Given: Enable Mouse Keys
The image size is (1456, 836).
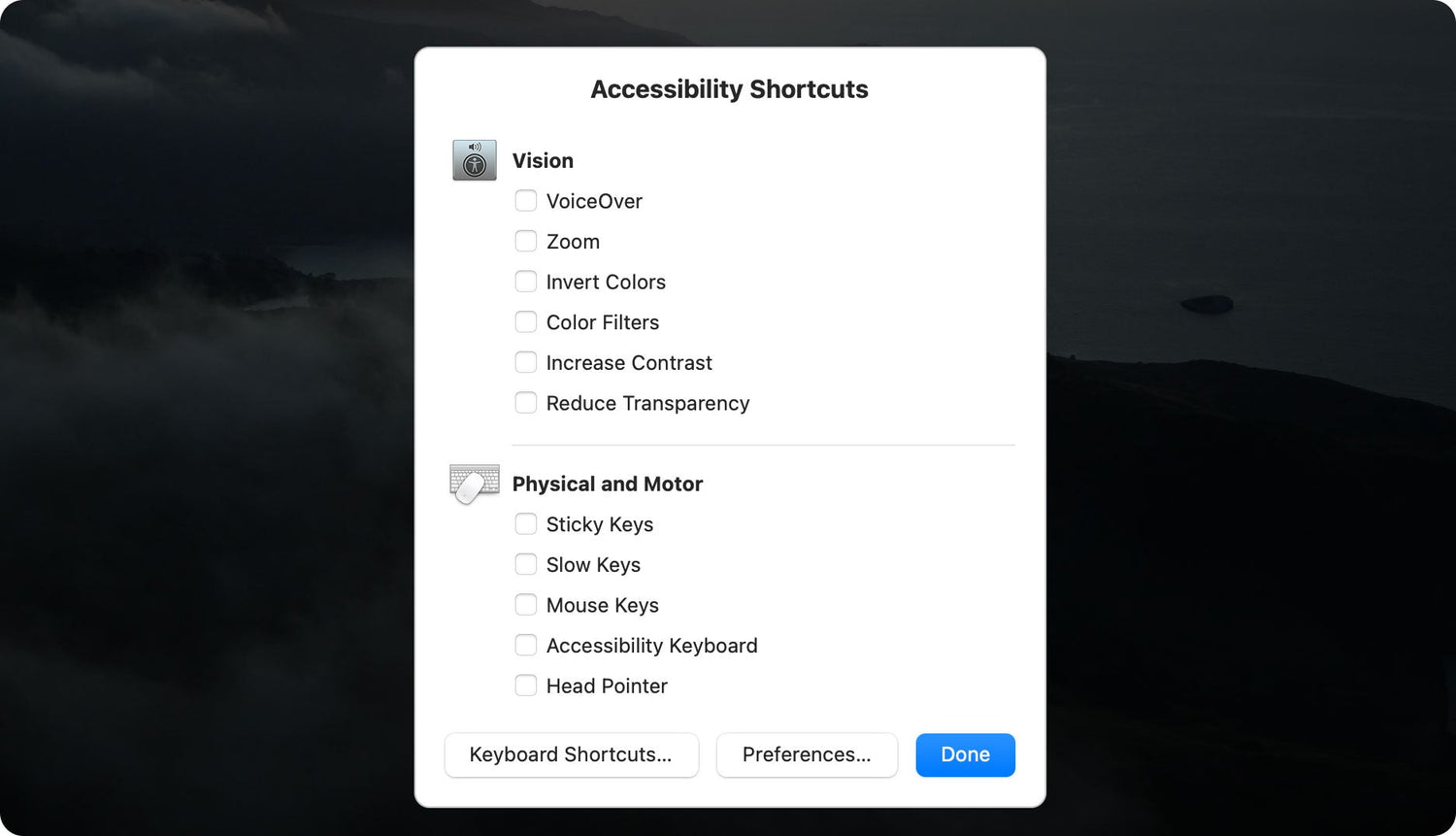Looking at the screenshot, I should 526,604.
